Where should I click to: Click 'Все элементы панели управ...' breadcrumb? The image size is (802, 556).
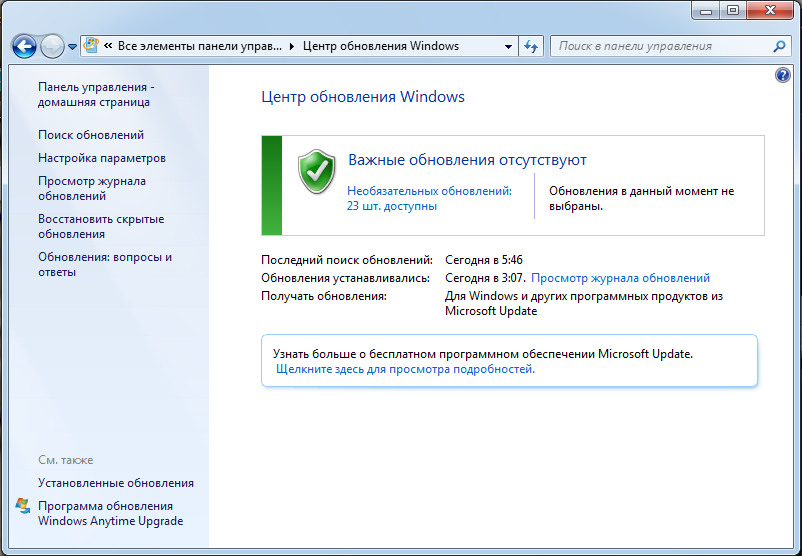point(199,46)
